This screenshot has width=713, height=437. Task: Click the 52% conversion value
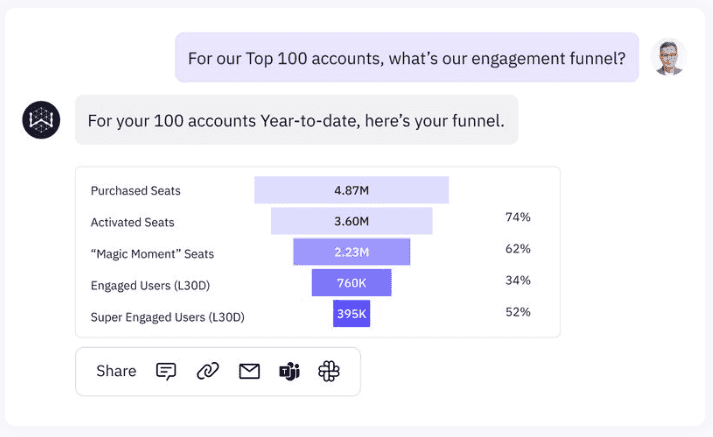pyautogui.click(x=518, y=312)
